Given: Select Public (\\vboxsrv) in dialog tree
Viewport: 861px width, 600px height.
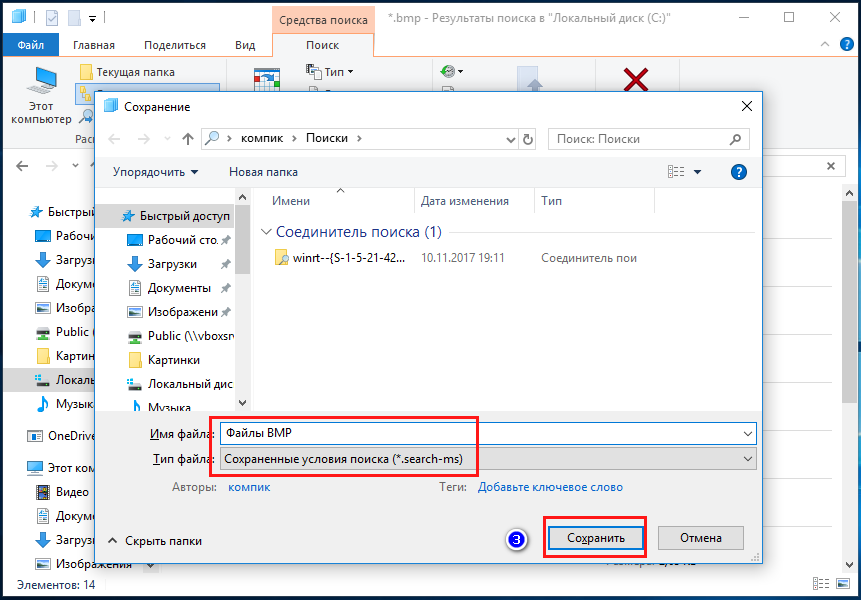Looking at the screenshot, I should (x=180, y=336).
